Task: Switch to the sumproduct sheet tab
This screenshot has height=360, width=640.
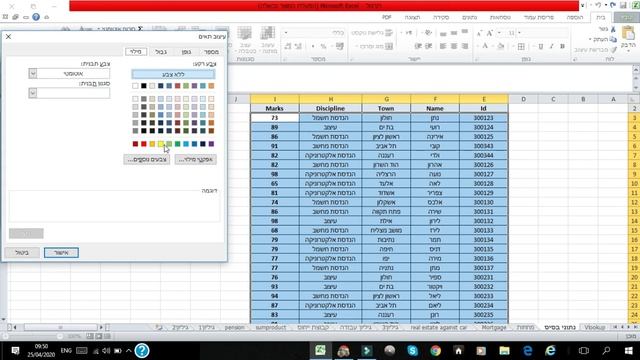Action: point(271,327)
